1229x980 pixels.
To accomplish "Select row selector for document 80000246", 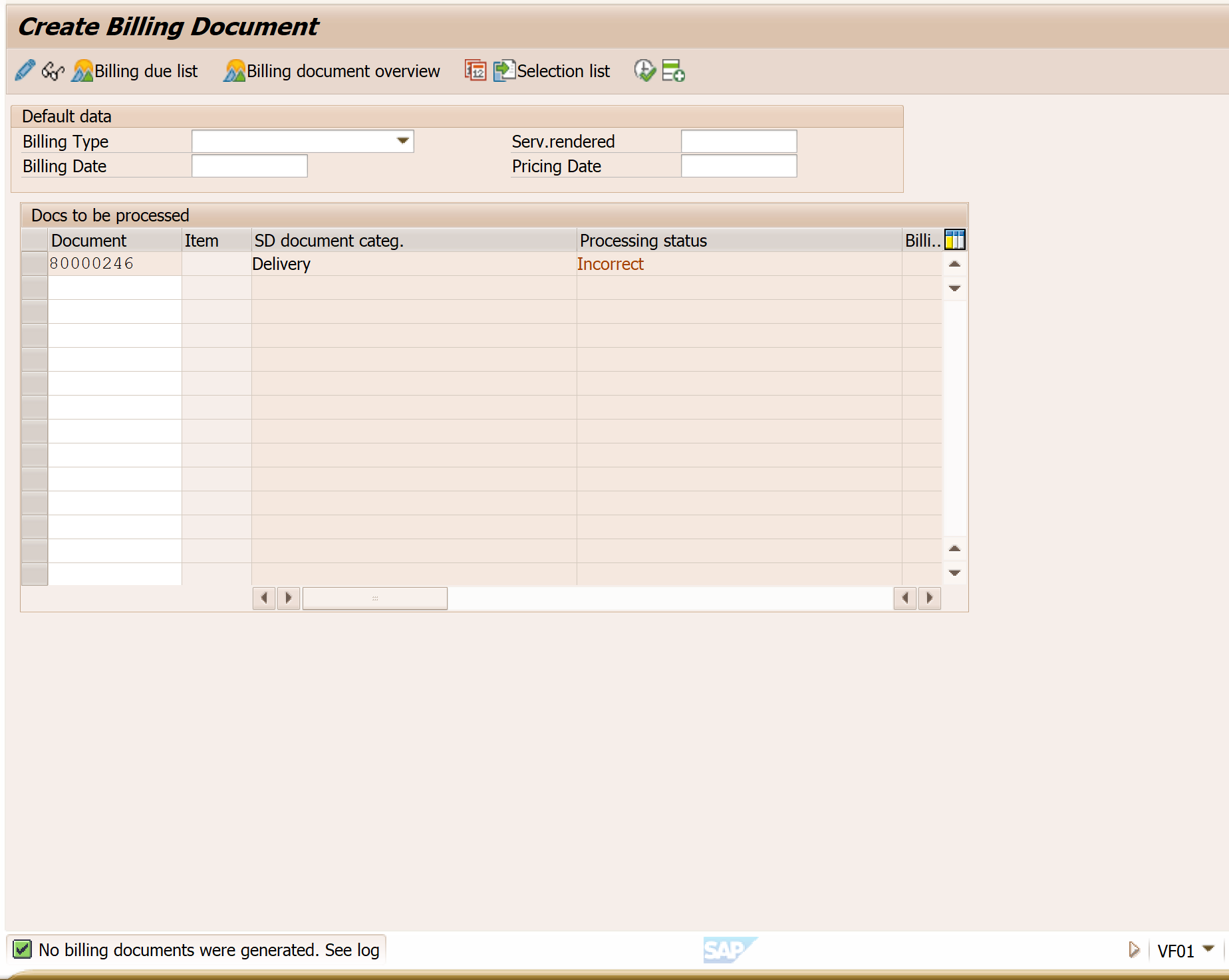I will coord(35,264).
